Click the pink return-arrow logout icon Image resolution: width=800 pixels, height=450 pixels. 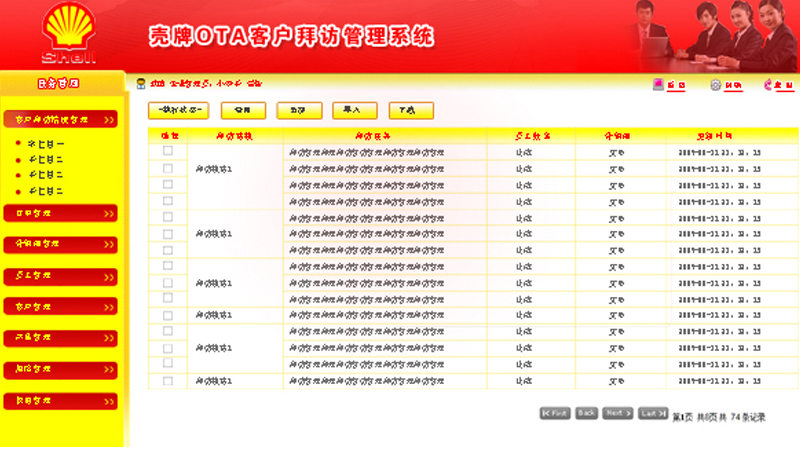pos(768,85)
